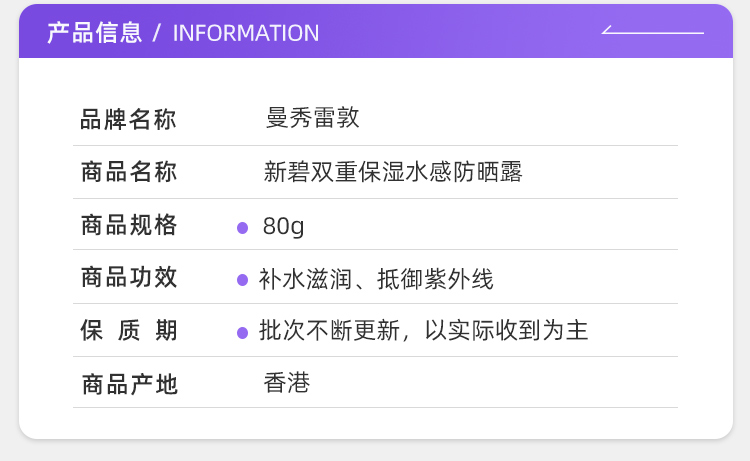This screenshot has height=461, width=750.
Task: Select the 商品功效 label
Action: point(129,277)
